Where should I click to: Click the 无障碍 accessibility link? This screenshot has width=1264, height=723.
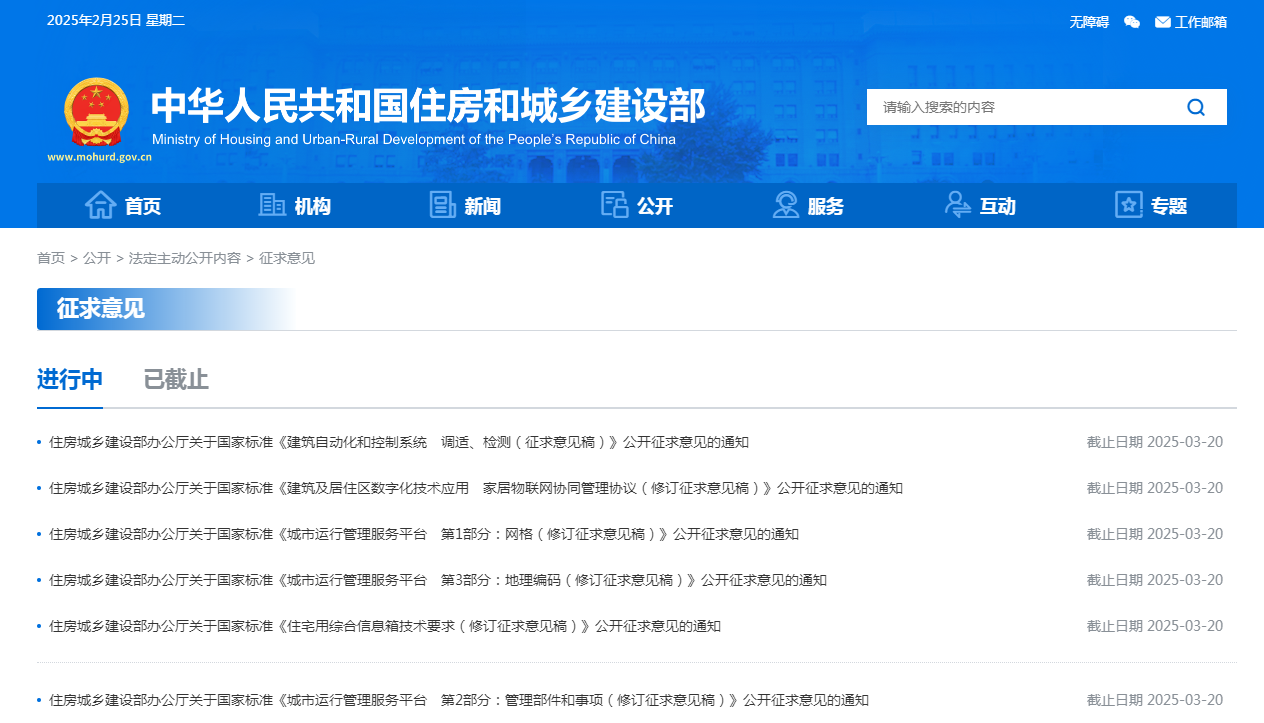click(x=1089, y=22)
